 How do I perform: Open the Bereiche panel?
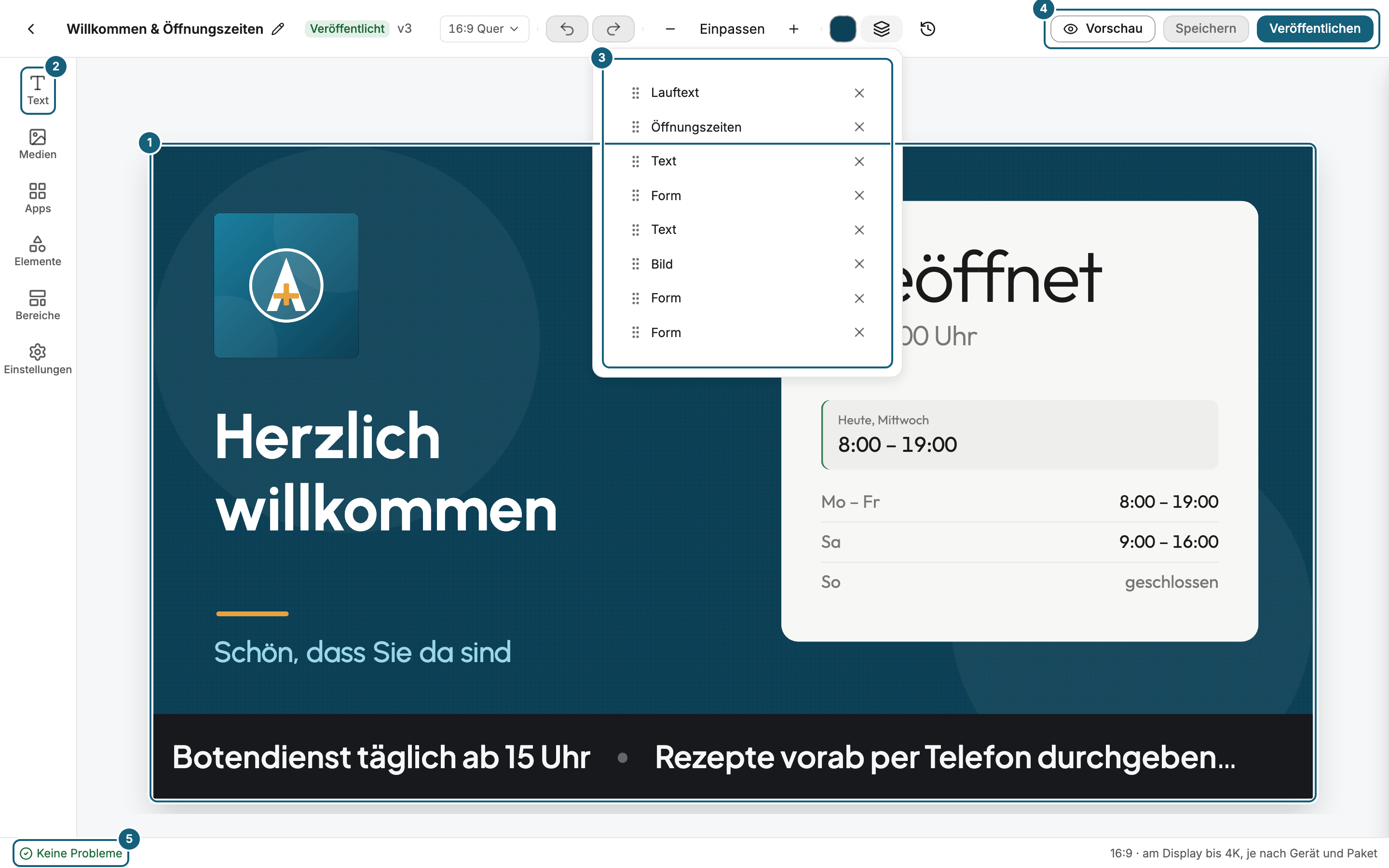pos(38,305)
